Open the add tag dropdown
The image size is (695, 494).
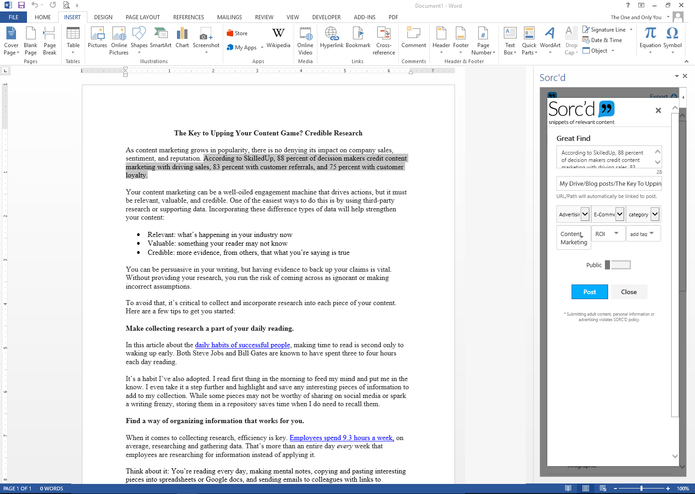652,233
